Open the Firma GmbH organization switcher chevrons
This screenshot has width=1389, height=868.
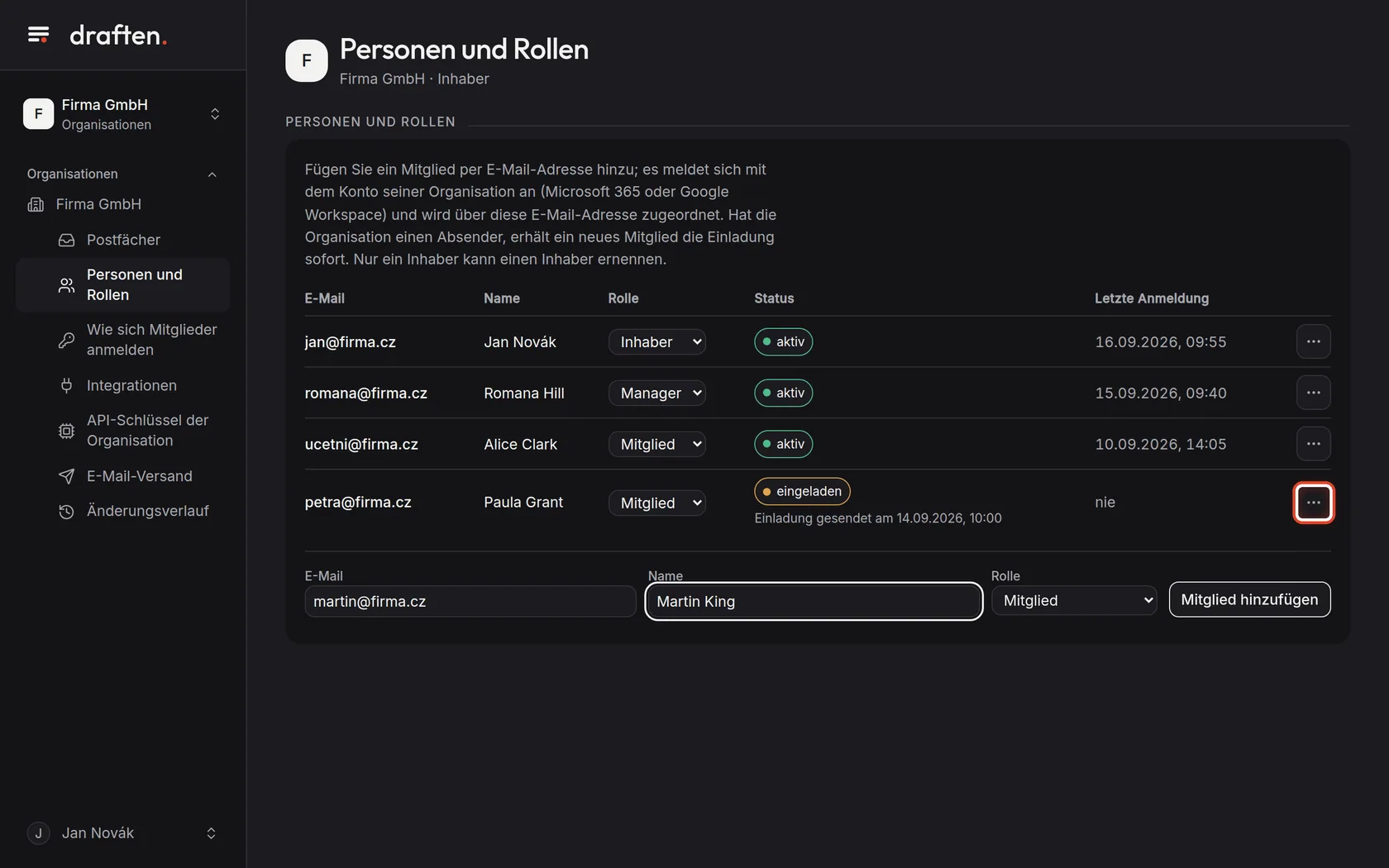point(215,114)
